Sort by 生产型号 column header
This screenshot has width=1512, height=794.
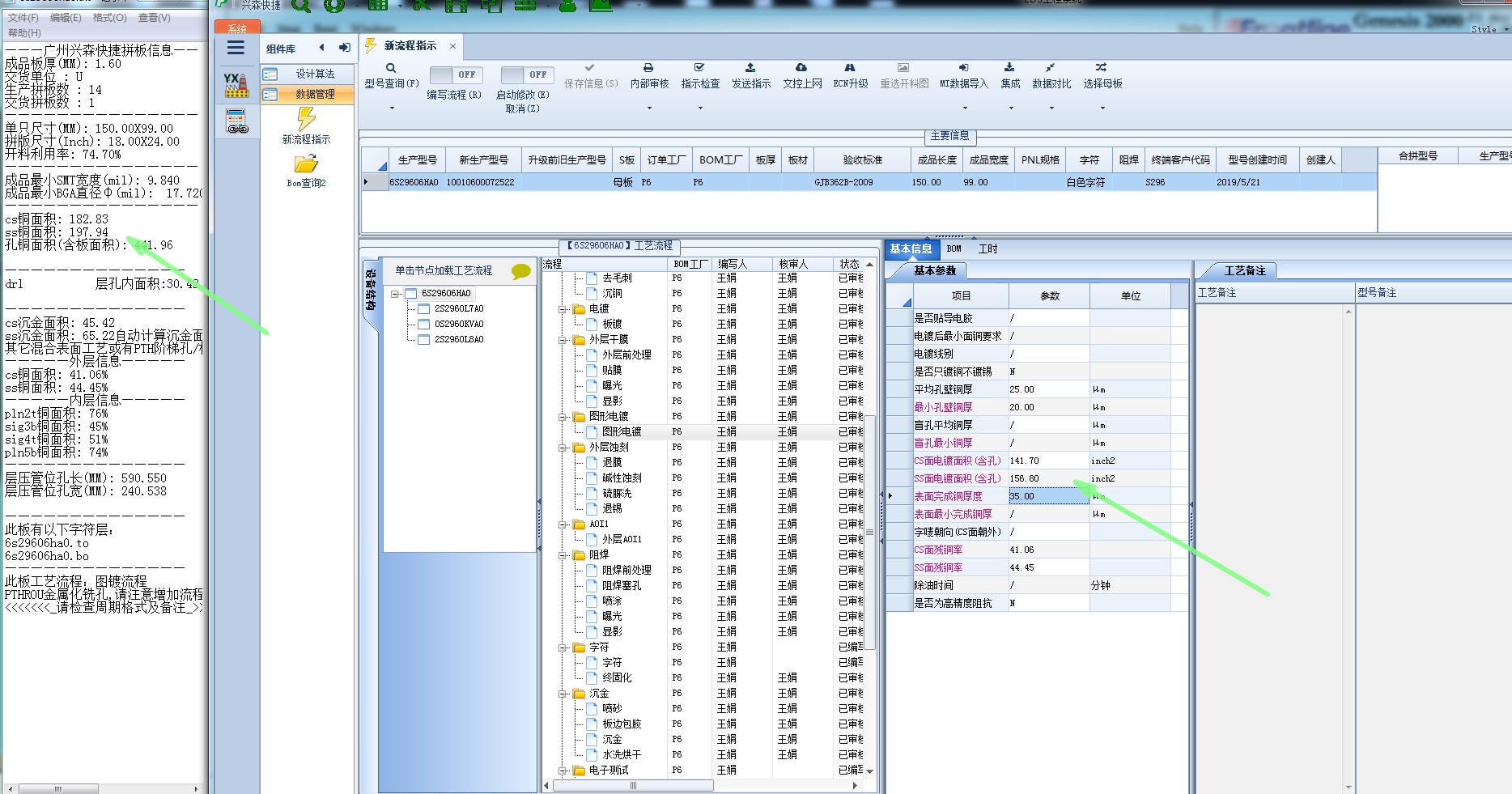click(417, 160)
